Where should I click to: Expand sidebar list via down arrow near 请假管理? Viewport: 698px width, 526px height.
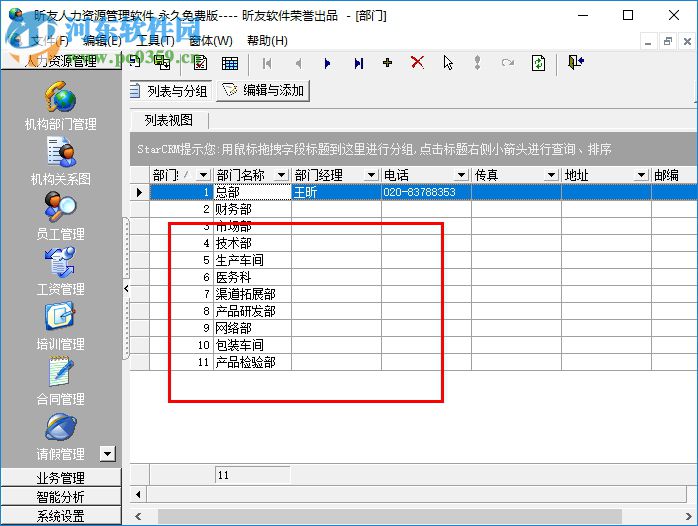click(107, 454)
